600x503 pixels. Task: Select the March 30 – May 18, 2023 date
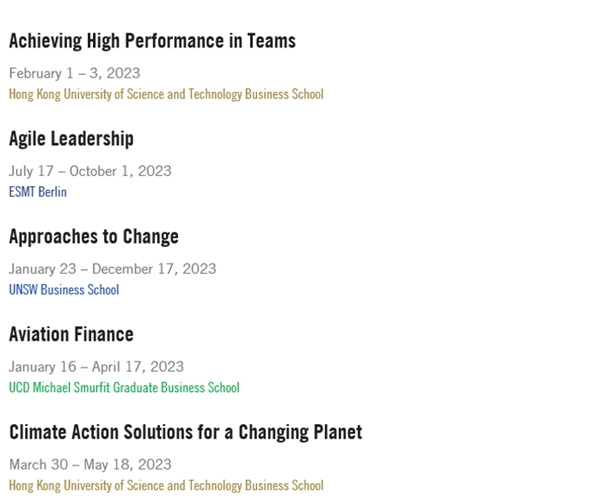click(90, 465)
